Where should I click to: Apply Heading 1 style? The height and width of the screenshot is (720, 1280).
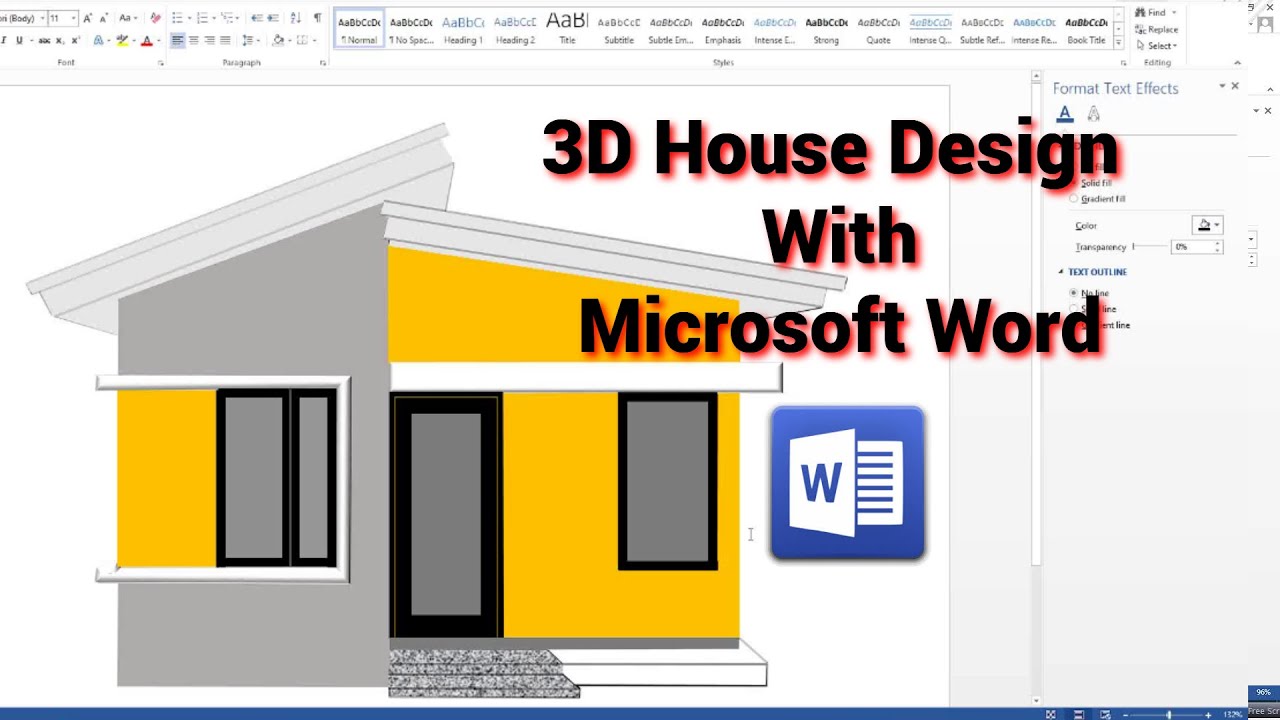tap(463, 29)
